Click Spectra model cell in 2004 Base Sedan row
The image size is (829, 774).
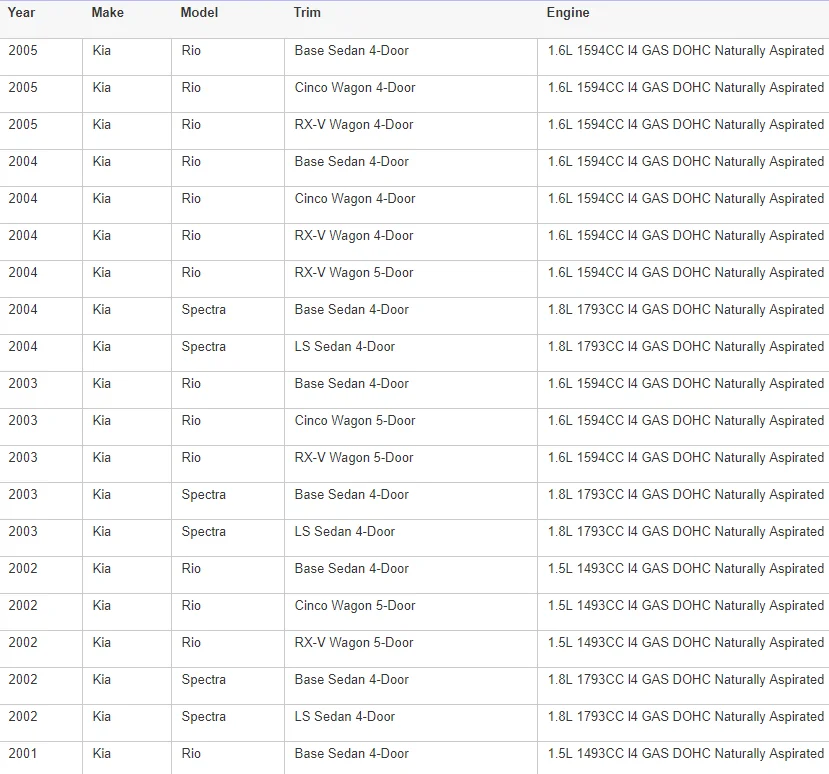pyautogui.click(x=228, y=316)
